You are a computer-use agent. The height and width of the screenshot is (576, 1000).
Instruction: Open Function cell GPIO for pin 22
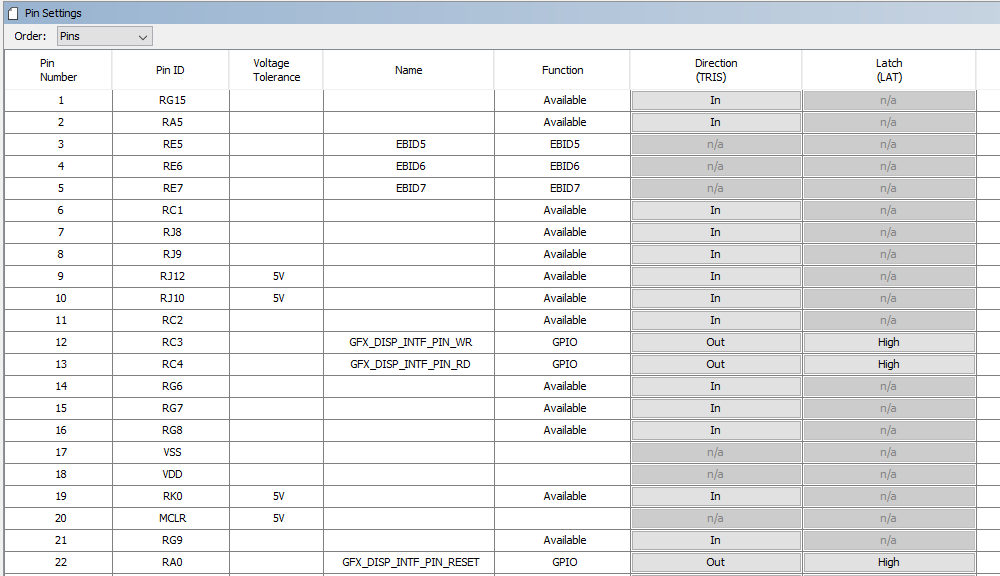click(x=563, y=563)
